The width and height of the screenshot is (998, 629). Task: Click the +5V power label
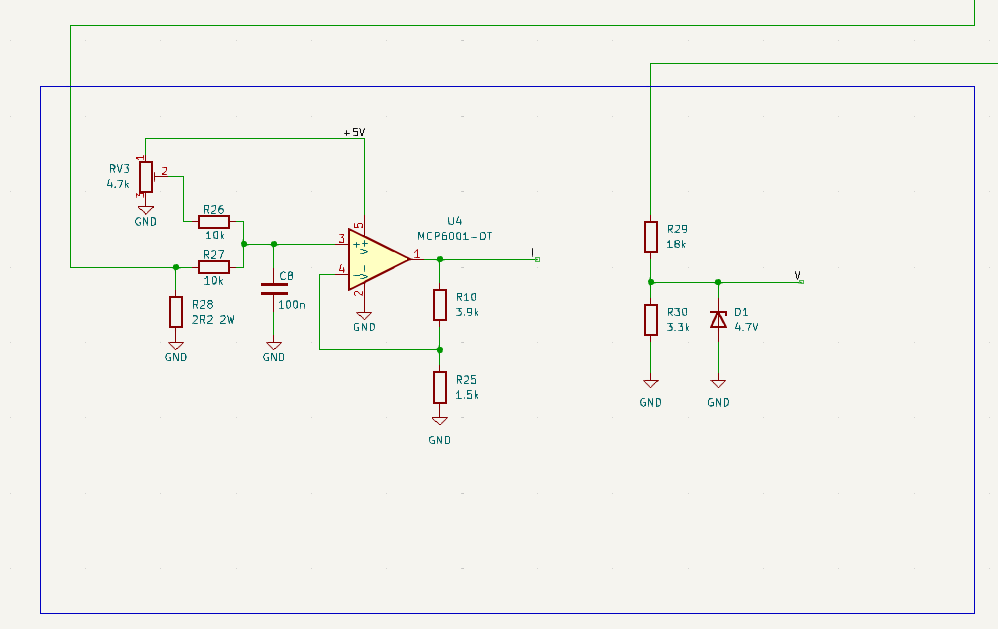click(x=354, y=132)
